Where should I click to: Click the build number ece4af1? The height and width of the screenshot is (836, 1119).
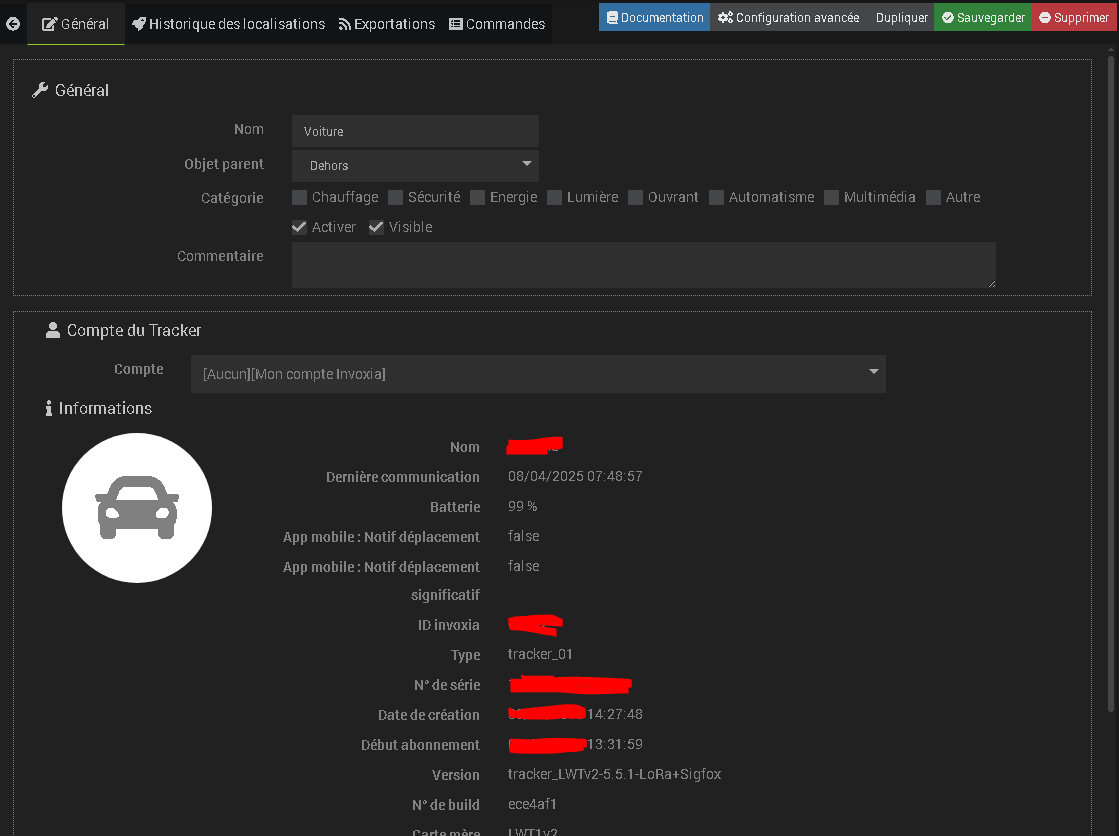pos(532,805)
